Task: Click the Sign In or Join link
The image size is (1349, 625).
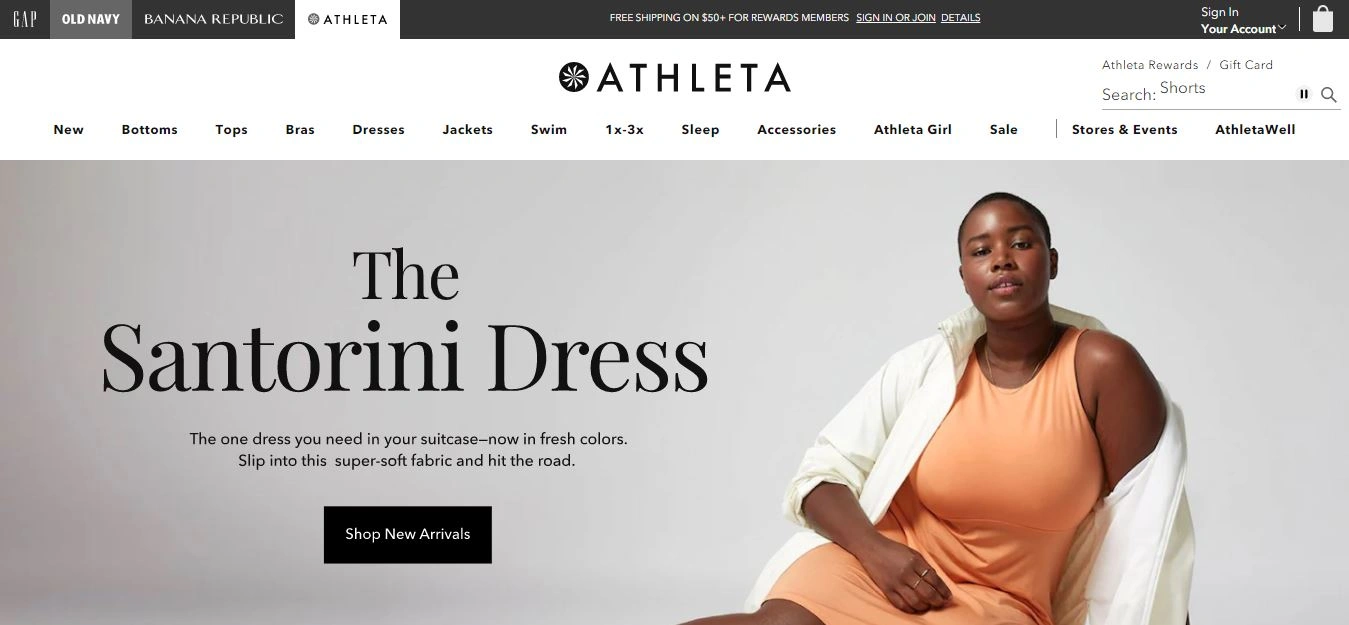Action: pos(896,18)
